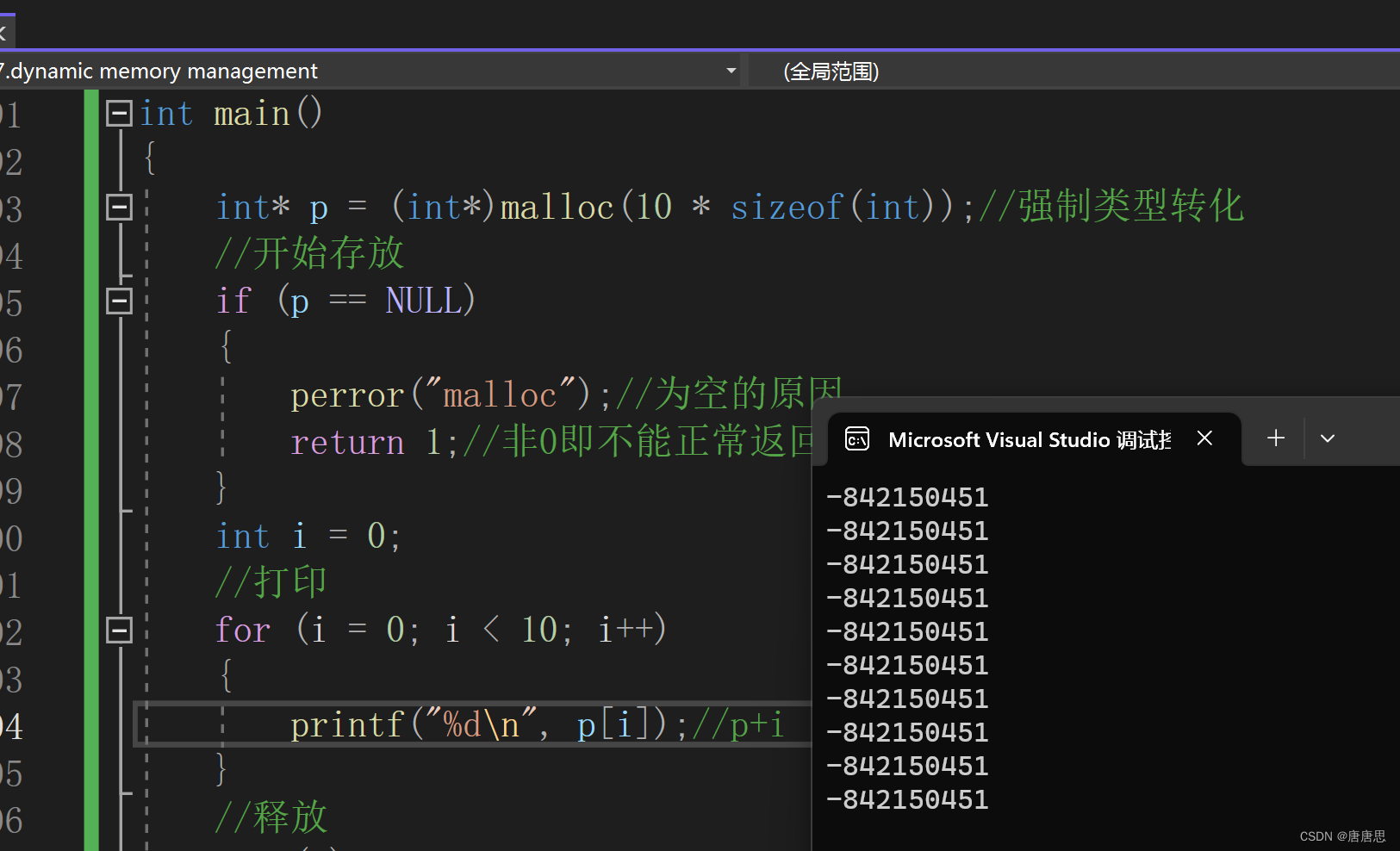Collapse the fold at the malloc line
The width and height of the screenshot is (1400, 851).
[119, 207]
